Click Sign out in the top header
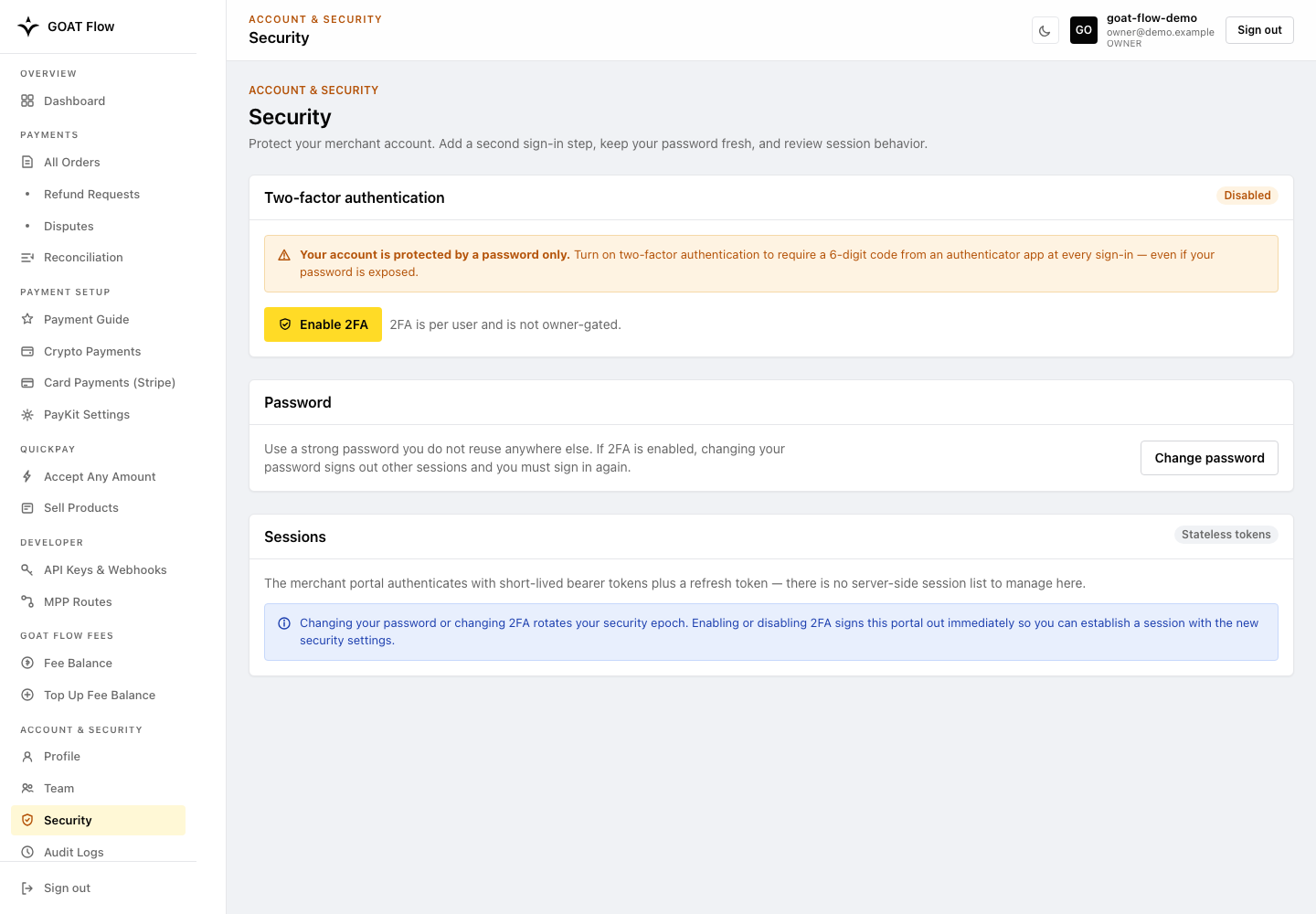Image resolution: width=1316 pixels, height=914 pixels. coord(1259,30)
